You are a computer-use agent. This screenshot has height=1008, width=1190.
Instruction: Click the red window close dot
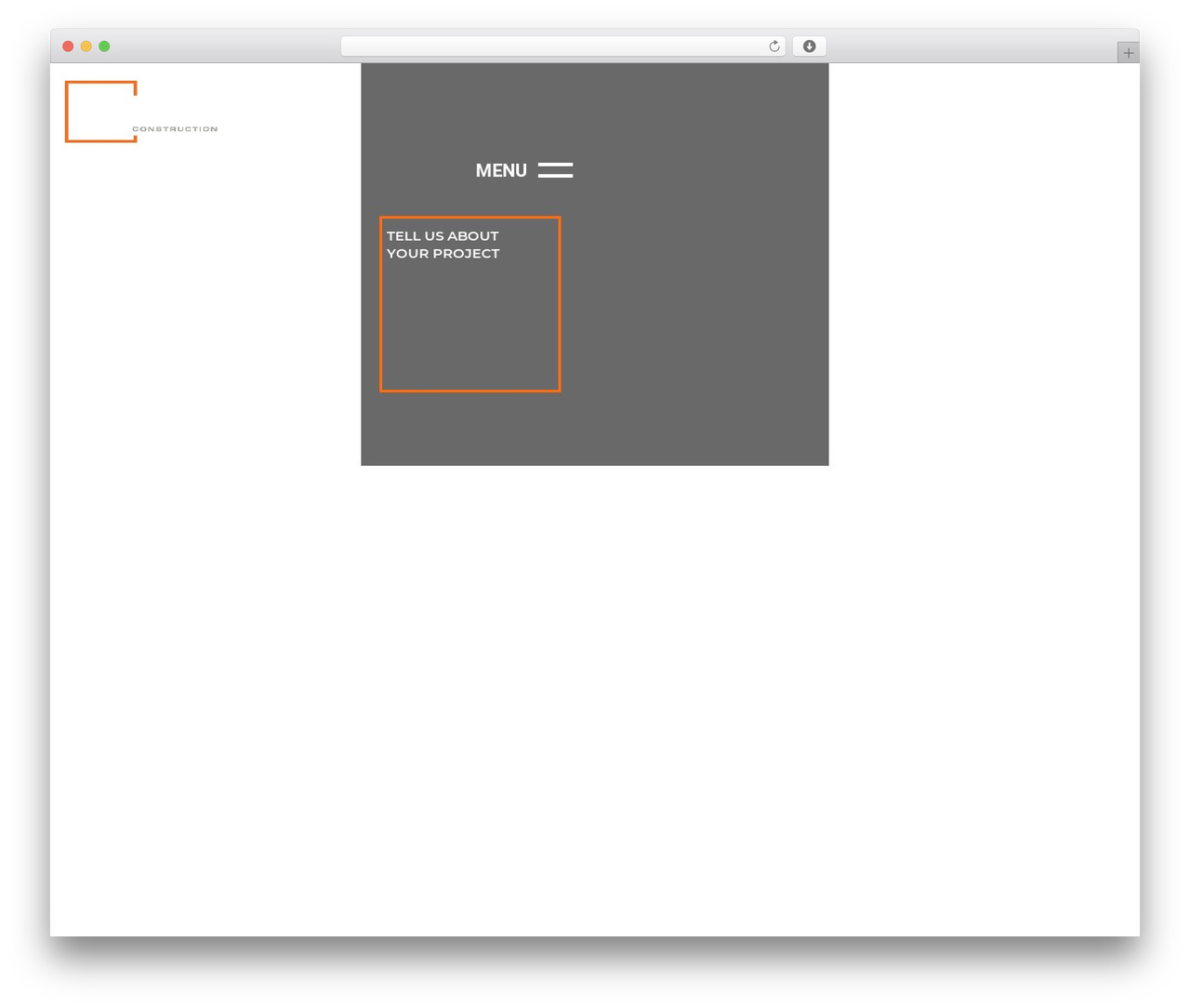[x=68, y=46]
